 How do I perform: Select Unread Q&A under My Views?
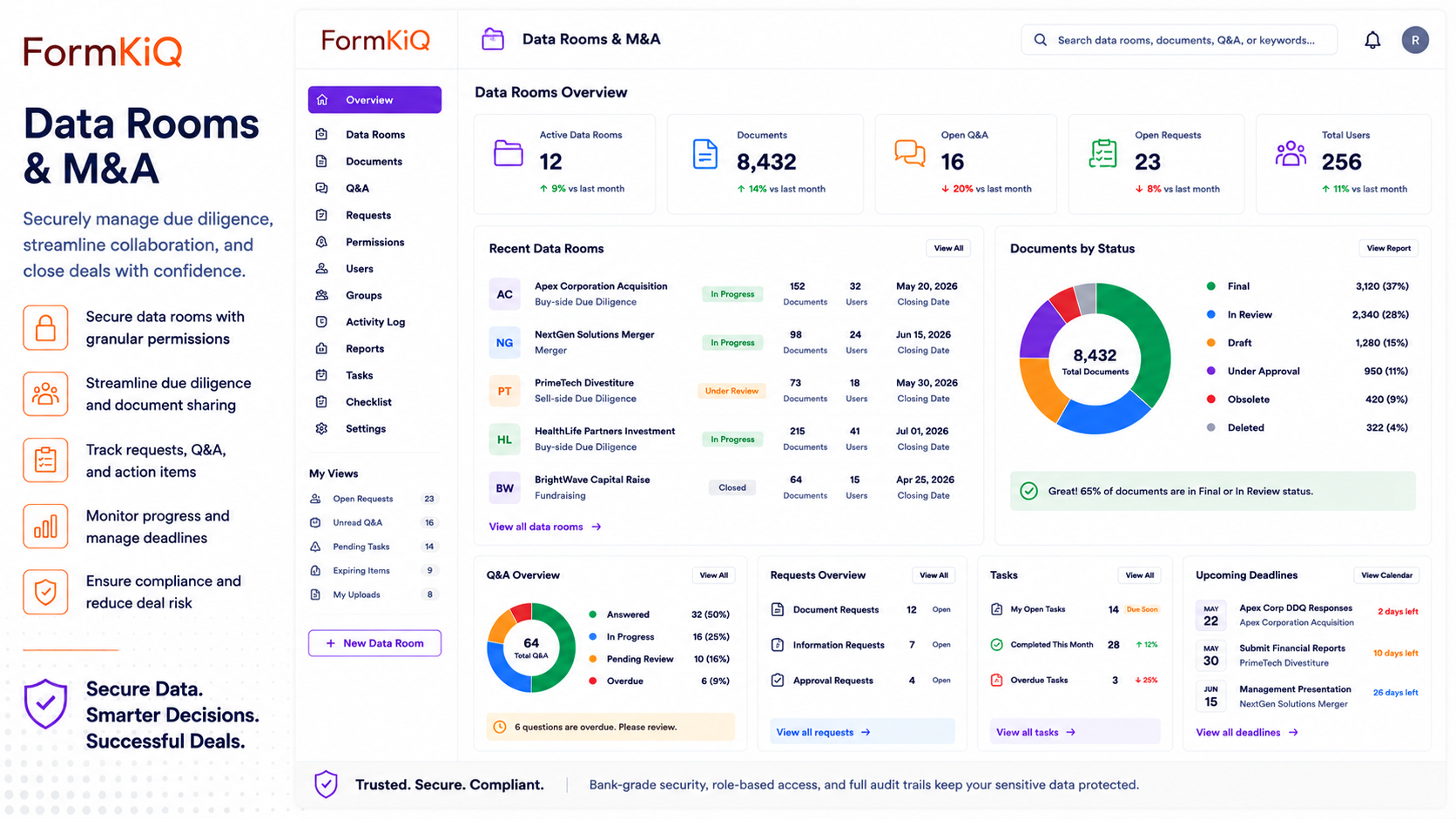374,523
